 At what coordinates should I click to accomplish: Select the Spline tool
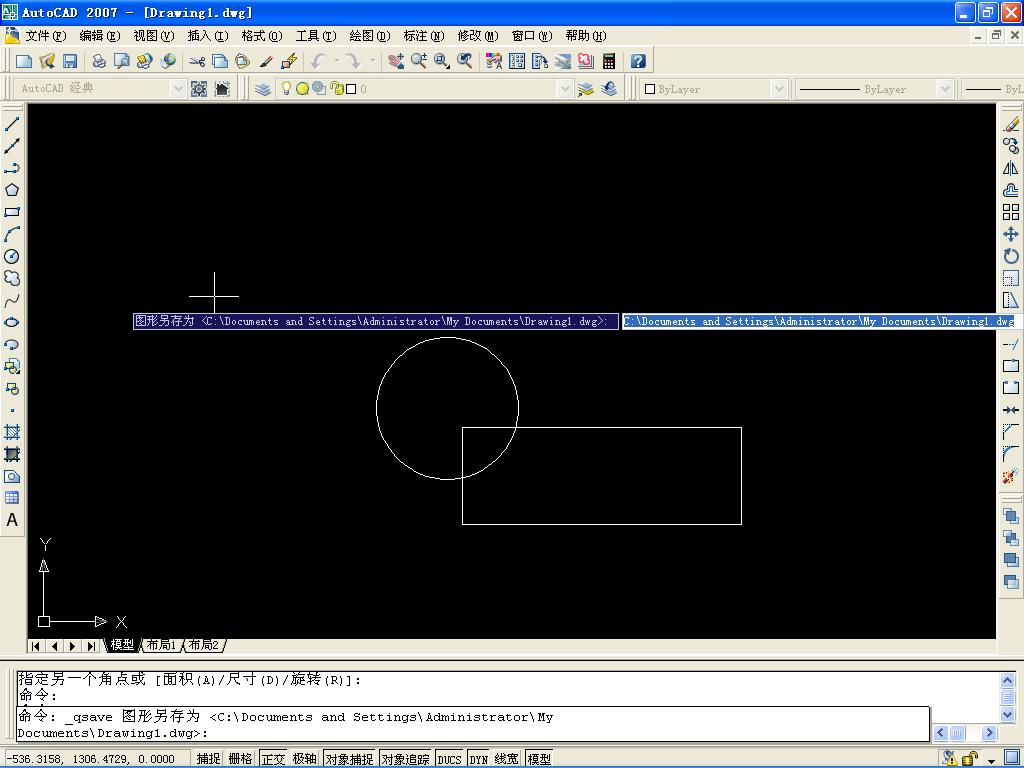tap(12, 300)
